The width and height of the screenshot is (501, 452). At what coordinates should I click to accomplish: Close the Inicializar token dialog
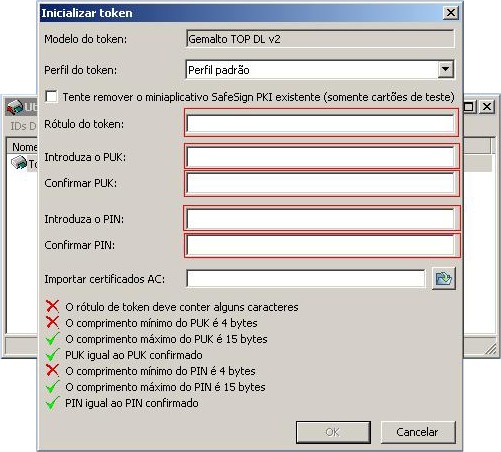(x=451, y=13)
